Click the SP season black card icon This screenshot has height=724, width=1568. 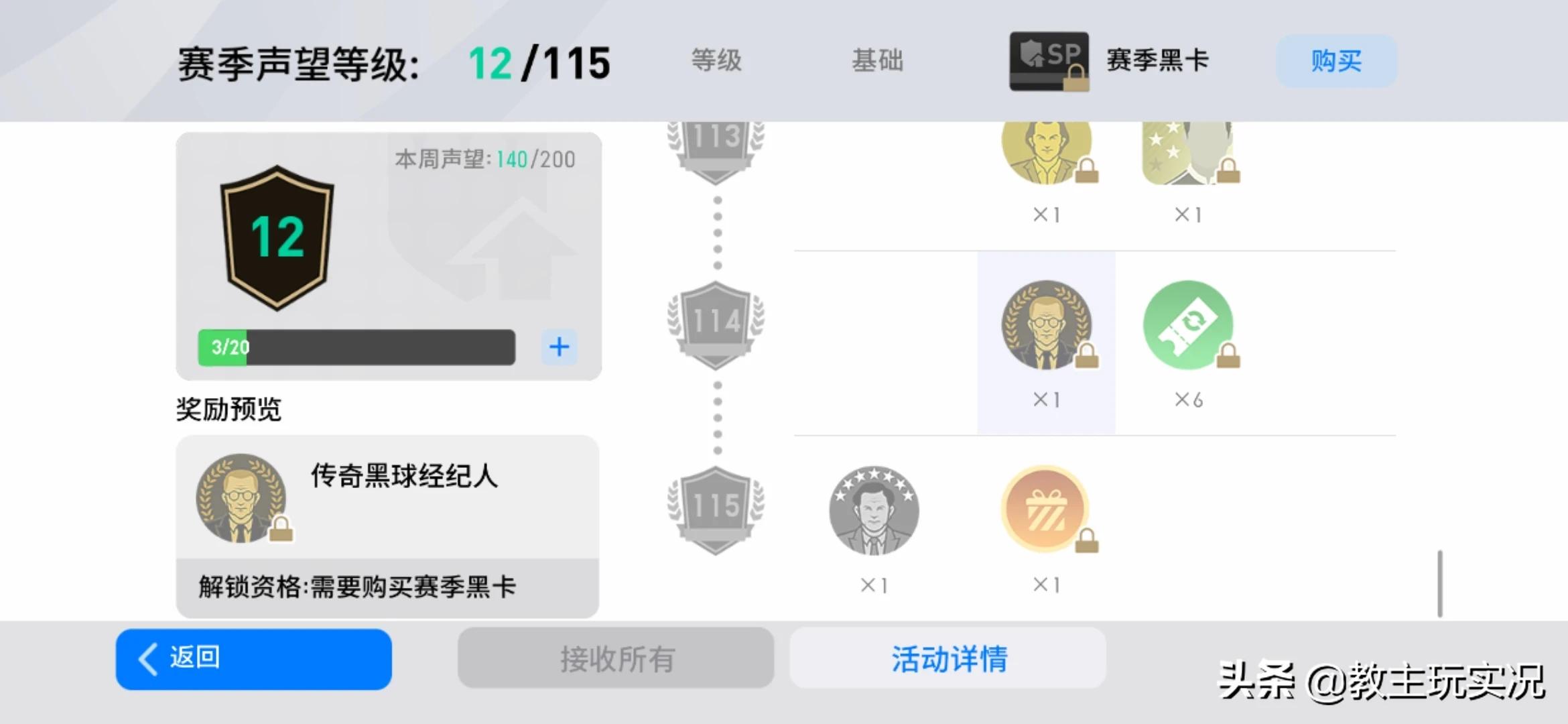(x=1049, y=61)
